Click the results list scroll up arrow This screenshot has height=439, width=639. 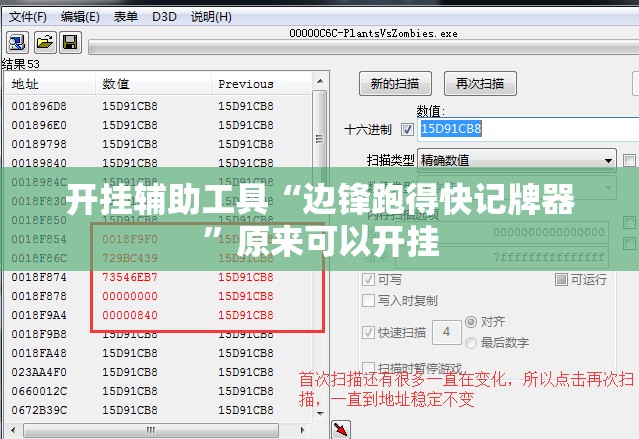click(x=320, y=82)
